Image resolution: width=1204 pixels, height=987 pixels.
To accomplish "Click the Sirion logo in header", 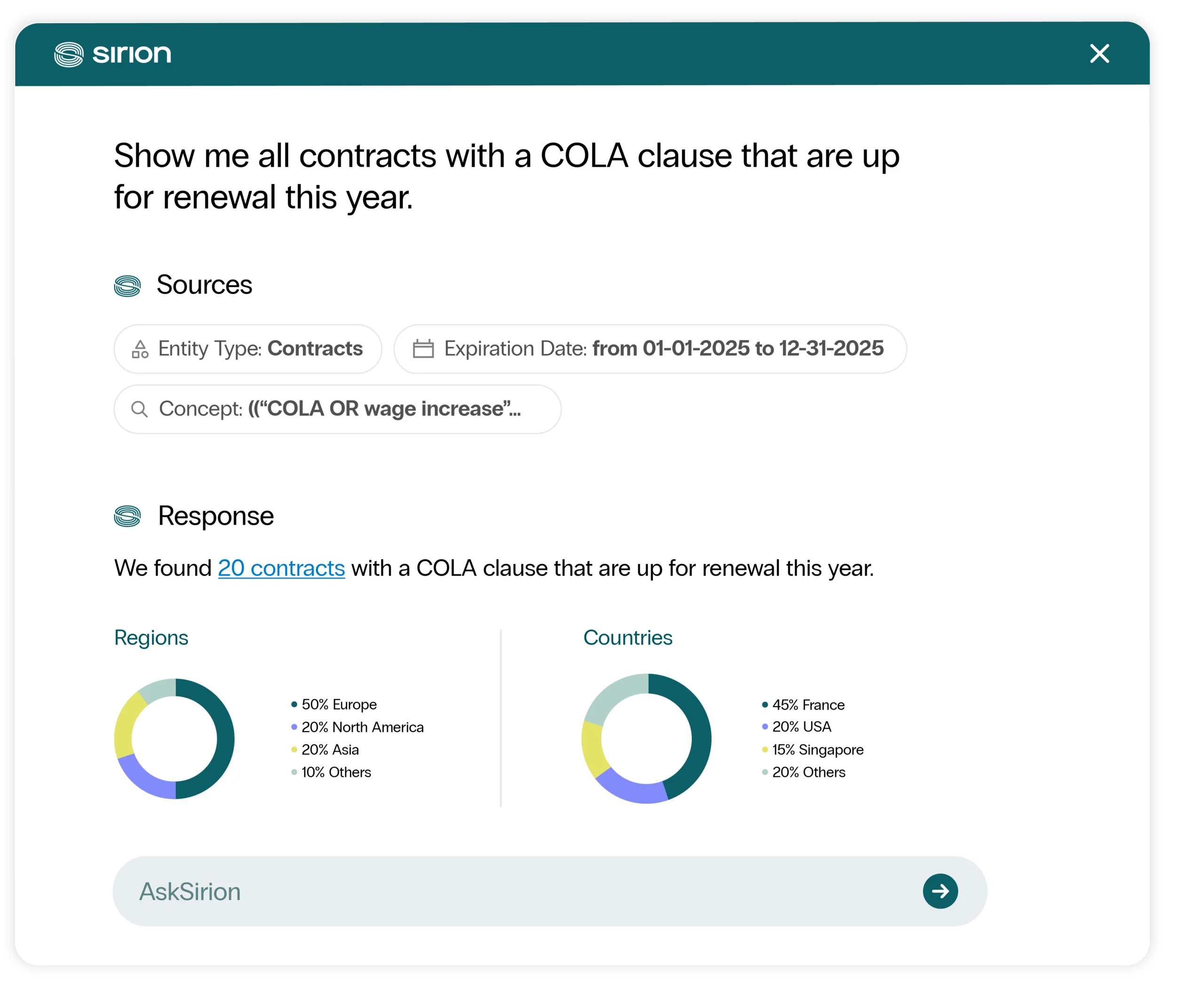I will pyautogui.click(x=112, y=54).
